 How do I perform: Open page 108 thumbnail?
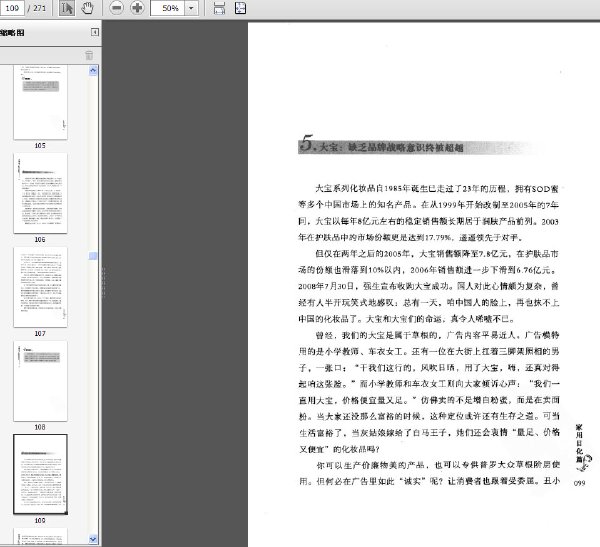[40, 381]
